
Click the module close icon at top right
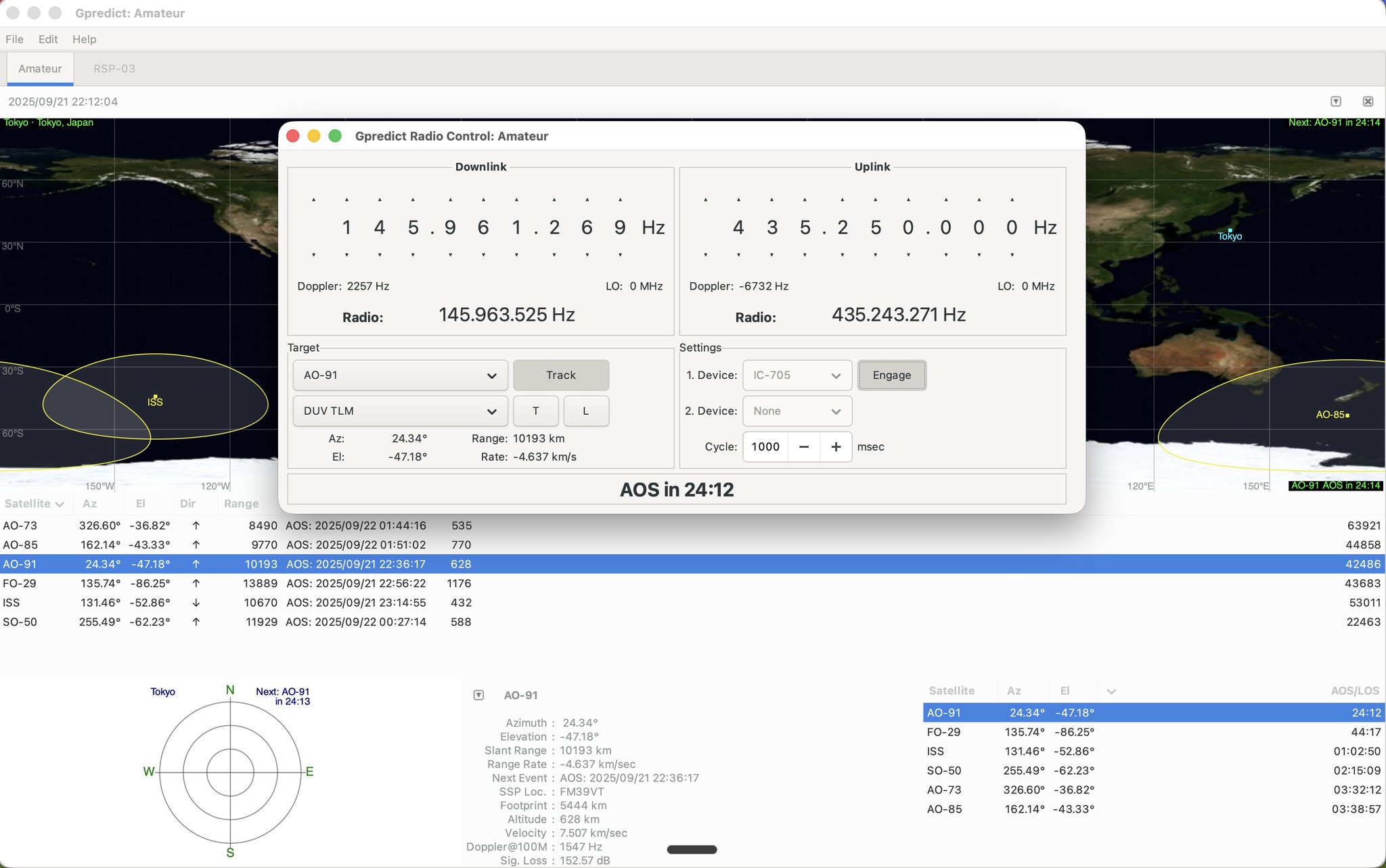coord(1368,101)
